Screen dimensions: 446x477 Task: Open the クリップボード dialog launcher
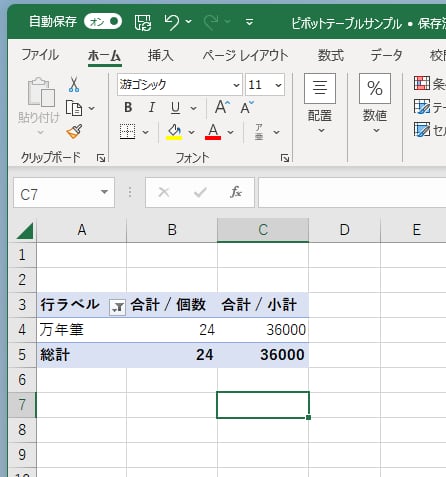point(101,158)
